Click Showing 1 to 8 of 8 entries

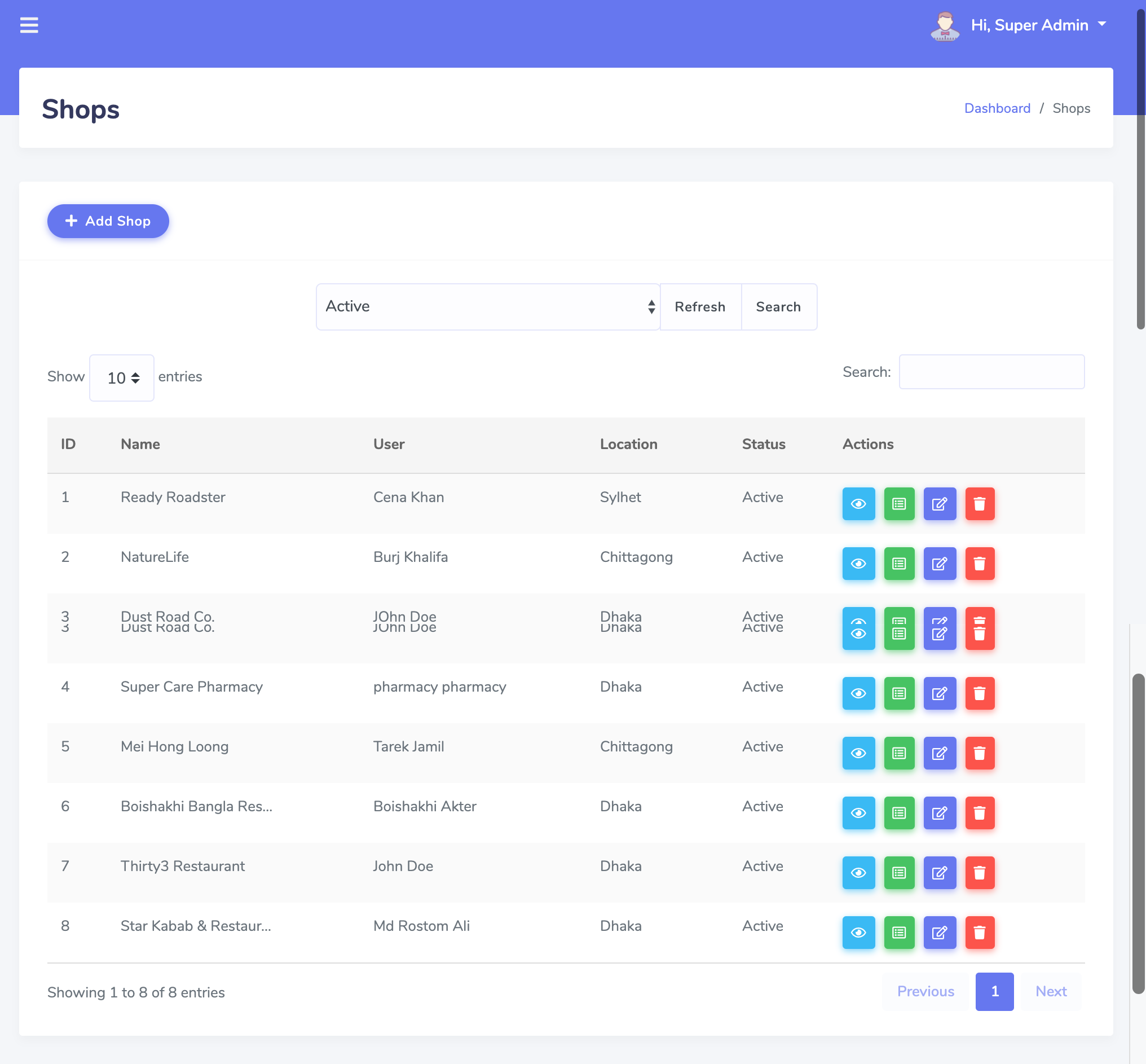pyautogui.click(x=136, y=992)
